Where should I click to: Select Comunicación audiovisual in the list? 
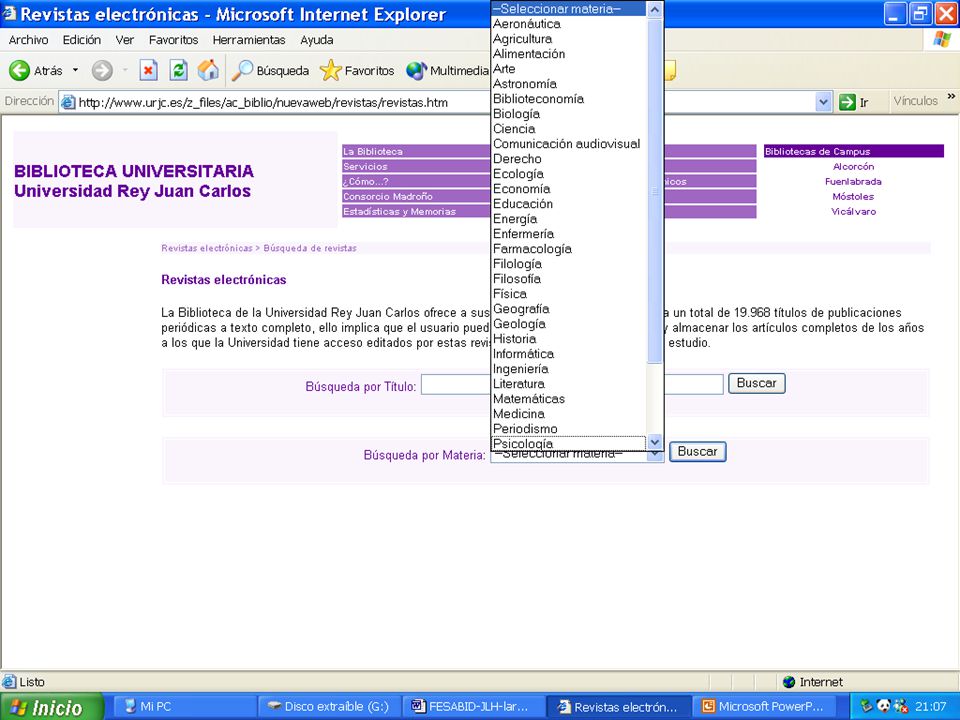point(569,144)
